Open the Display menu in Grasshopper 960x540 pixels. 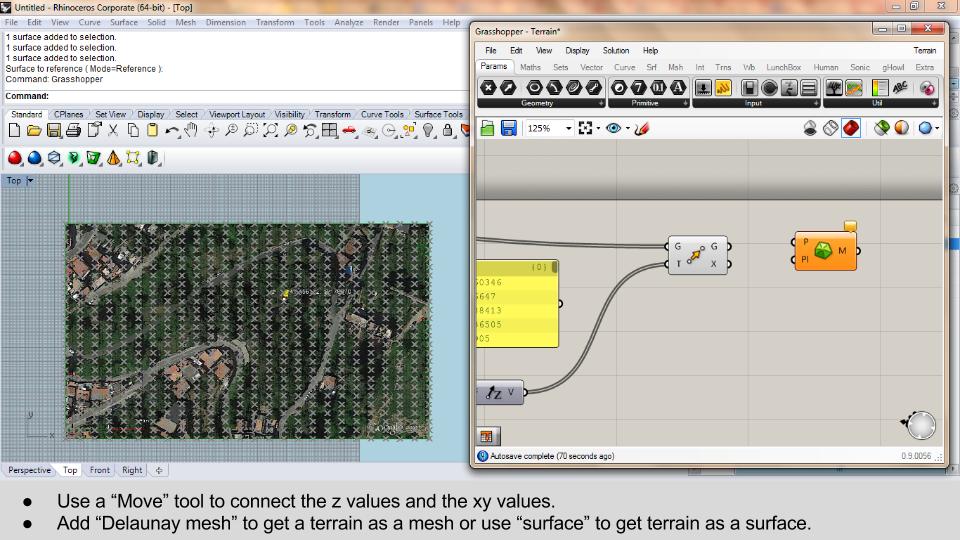click(x=577, y=51)
